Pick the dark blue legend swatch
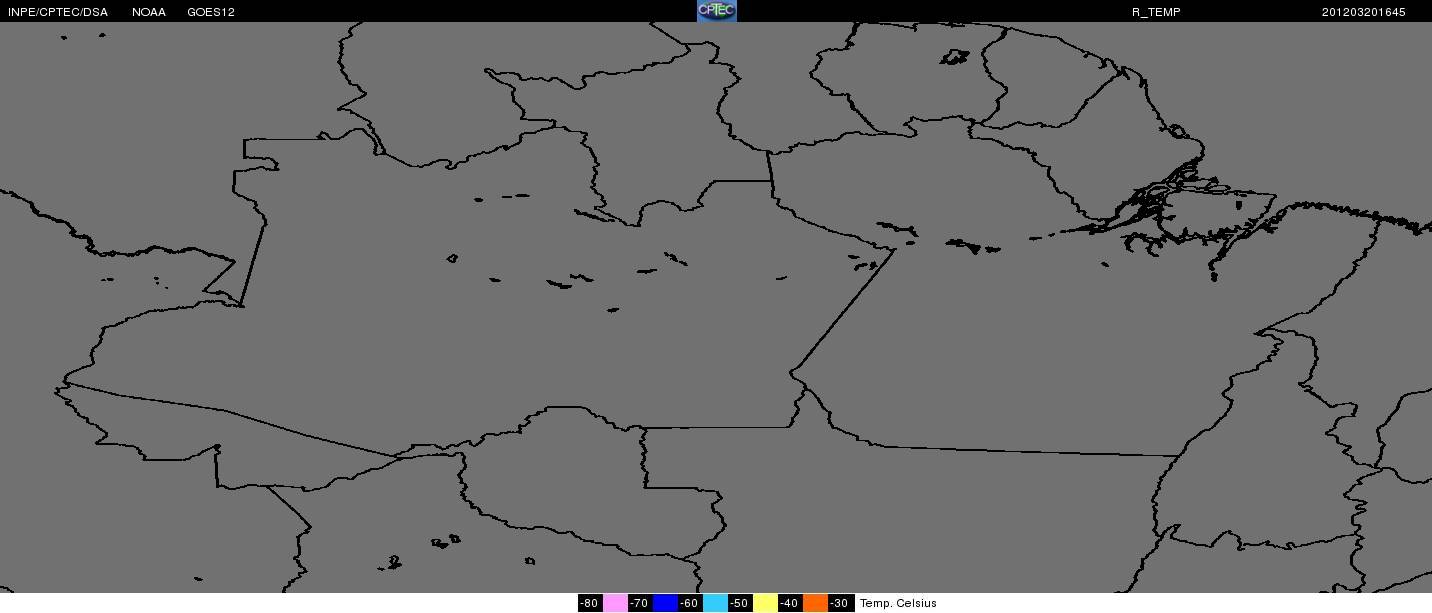 pos(665,603)
